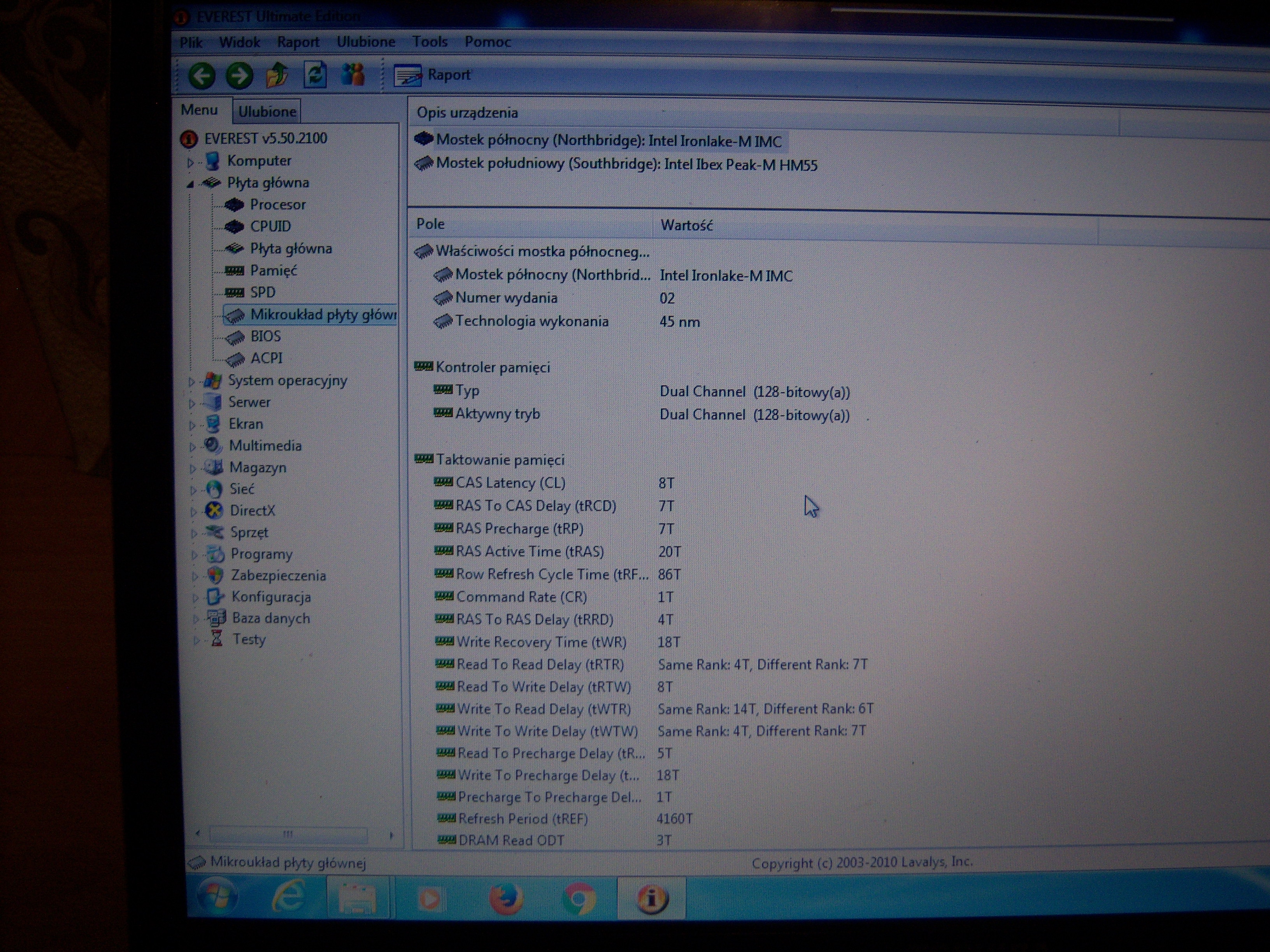Screen dimensions: 1270x952
Task: Open Chrome from the taskbar
Action: click(579, 898)
